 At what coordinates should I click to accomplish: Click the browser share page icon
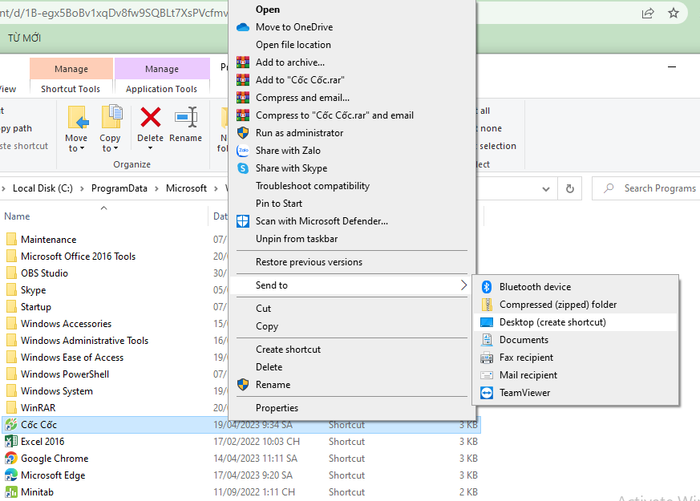click(648, 13)
